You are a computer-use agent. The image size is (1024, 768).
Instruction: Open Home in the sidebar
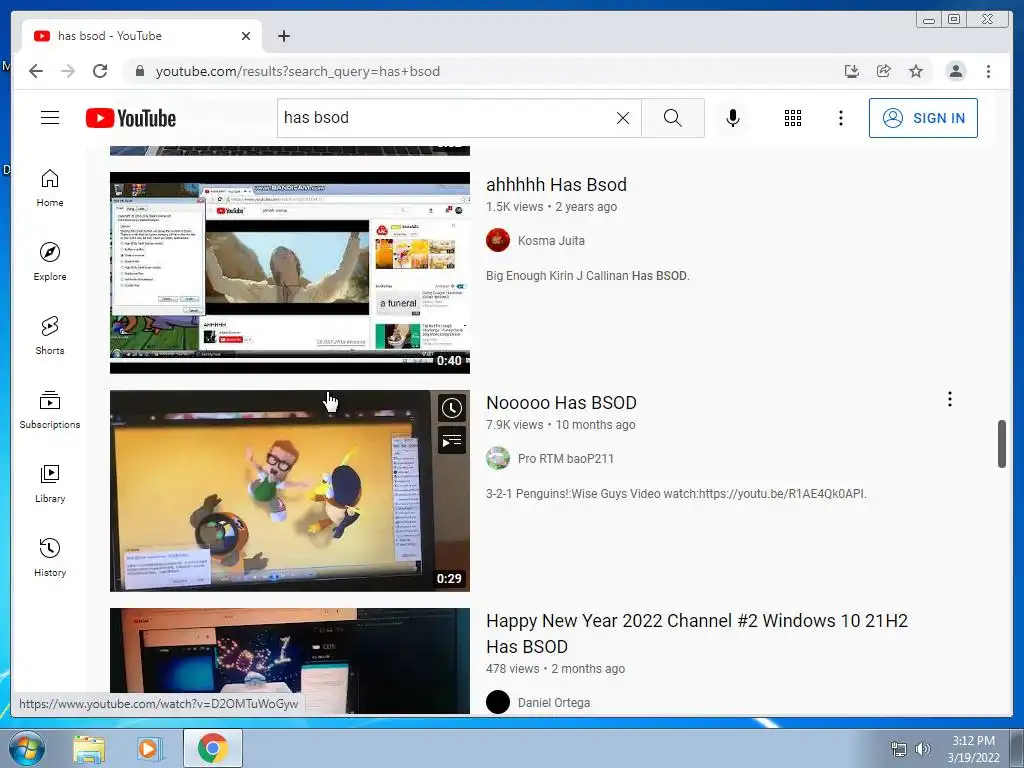pyautogui.click(x=50, y=188)
